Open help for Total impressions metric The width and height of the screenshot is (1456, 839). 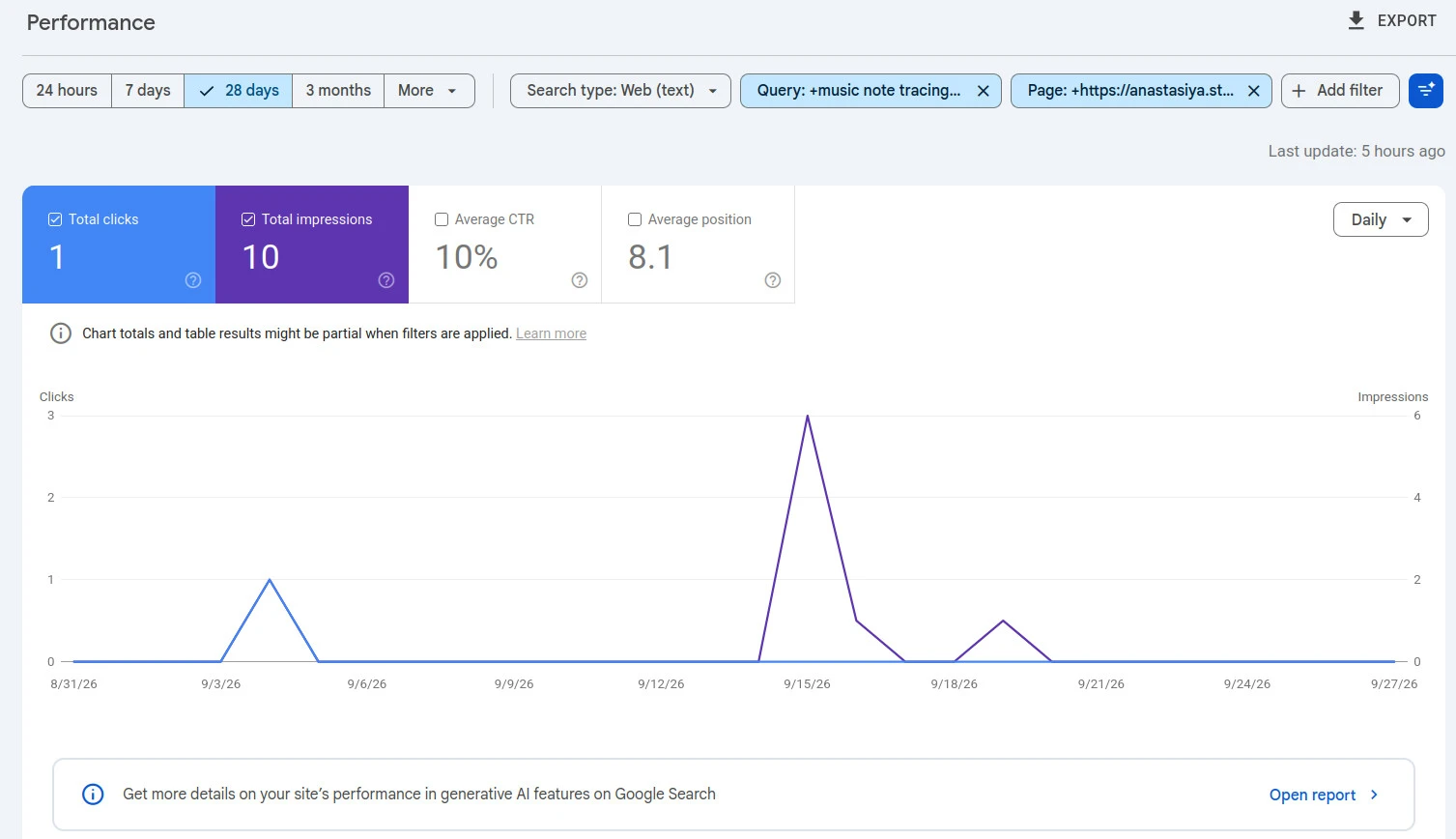(386, 280)
